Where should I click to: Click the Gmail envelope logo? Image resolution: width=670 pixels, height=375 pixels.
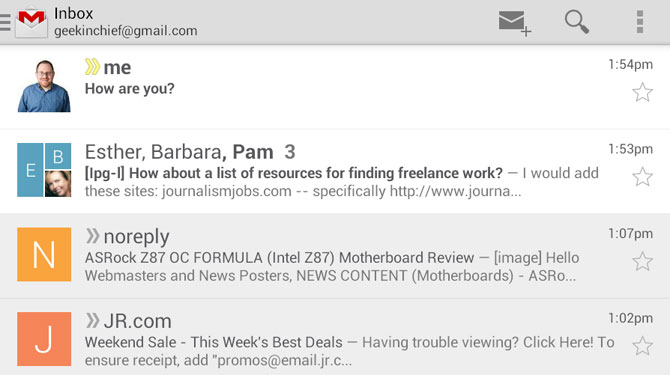[x=31, y=23]
